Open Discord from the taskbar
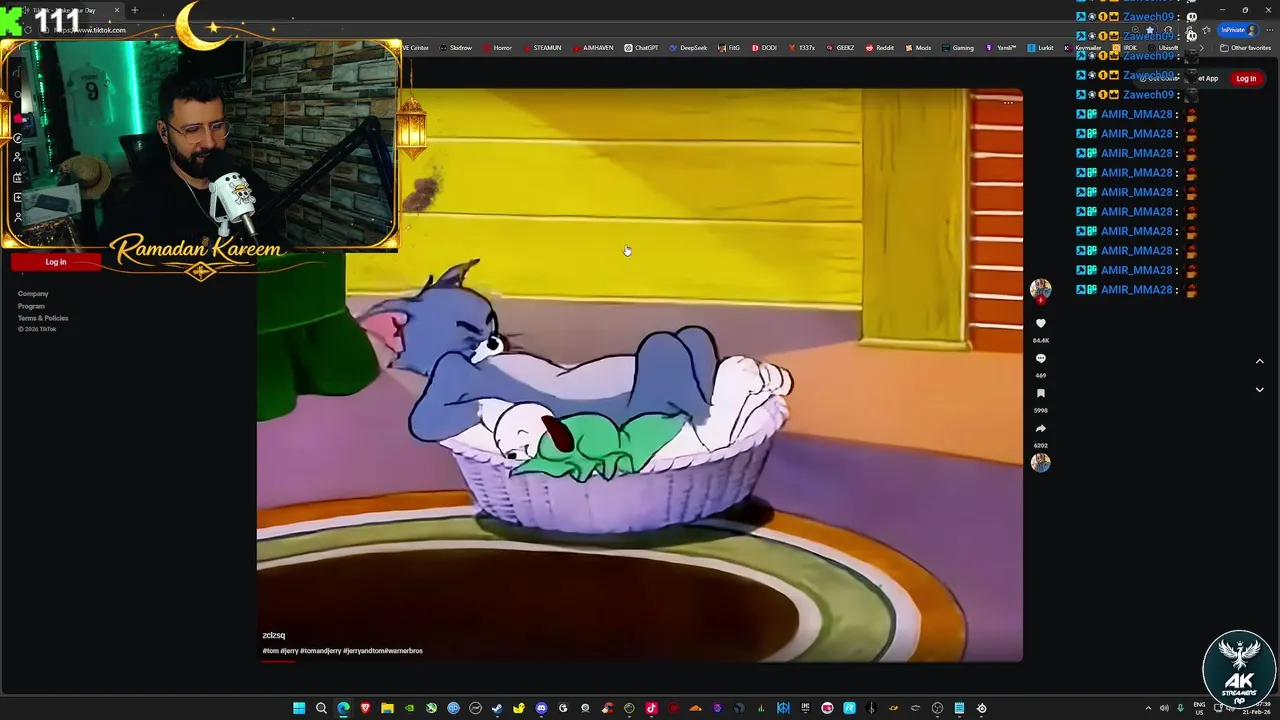Viewport: 1280px width, 720px height. tap(541, 708)
